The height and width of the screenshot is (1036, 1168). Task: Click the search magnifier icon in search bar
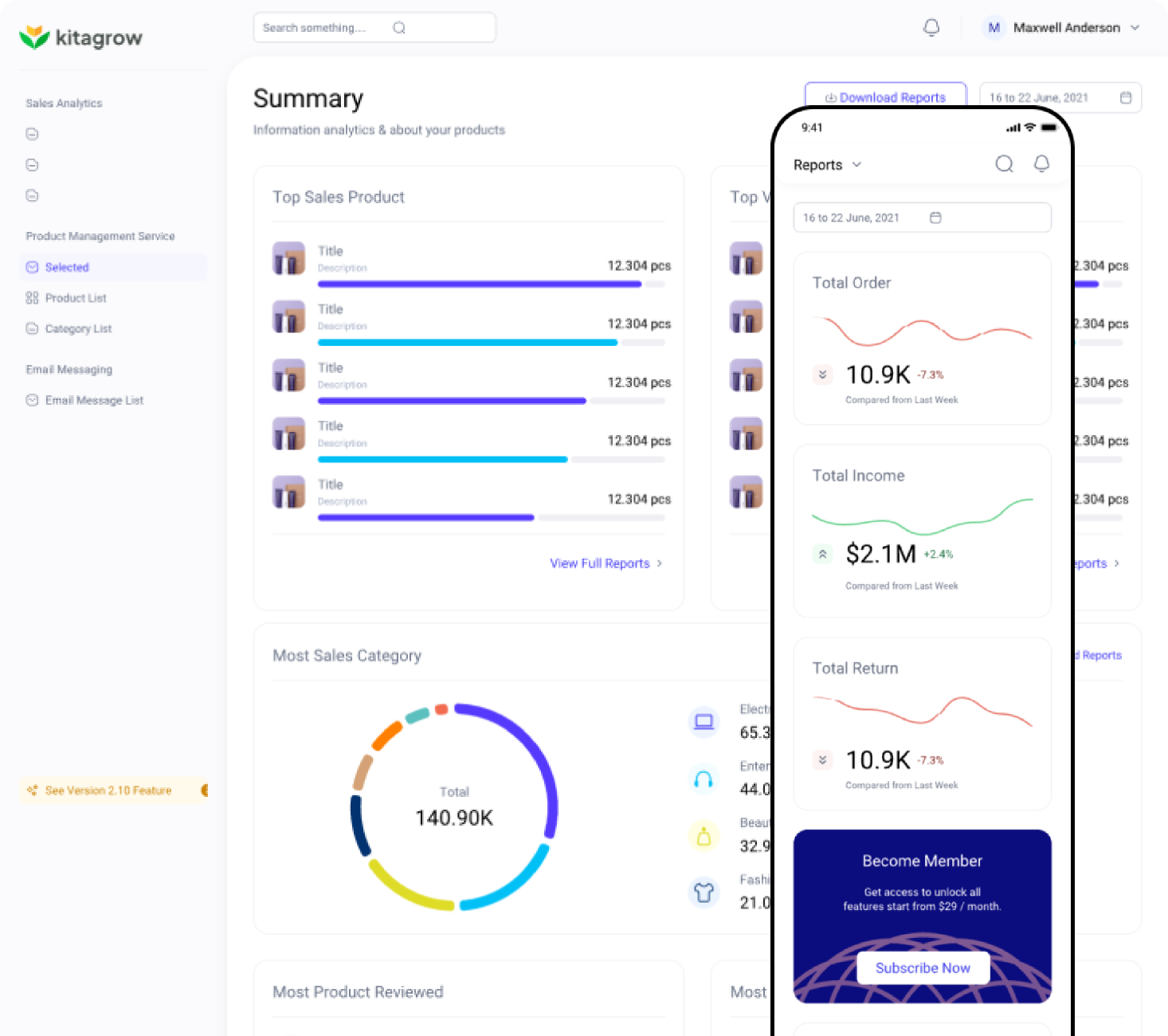(x=399, y=28)
